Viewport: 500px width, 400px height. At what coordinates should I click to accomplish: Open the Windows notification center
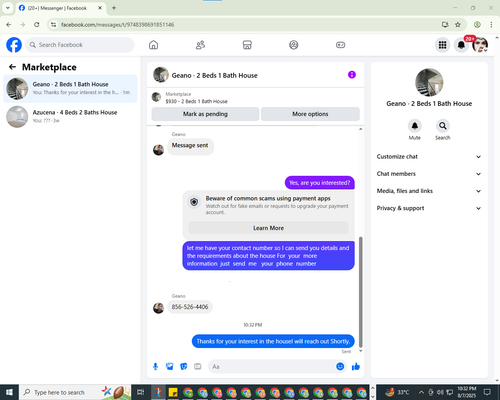[x=487, y=392]
